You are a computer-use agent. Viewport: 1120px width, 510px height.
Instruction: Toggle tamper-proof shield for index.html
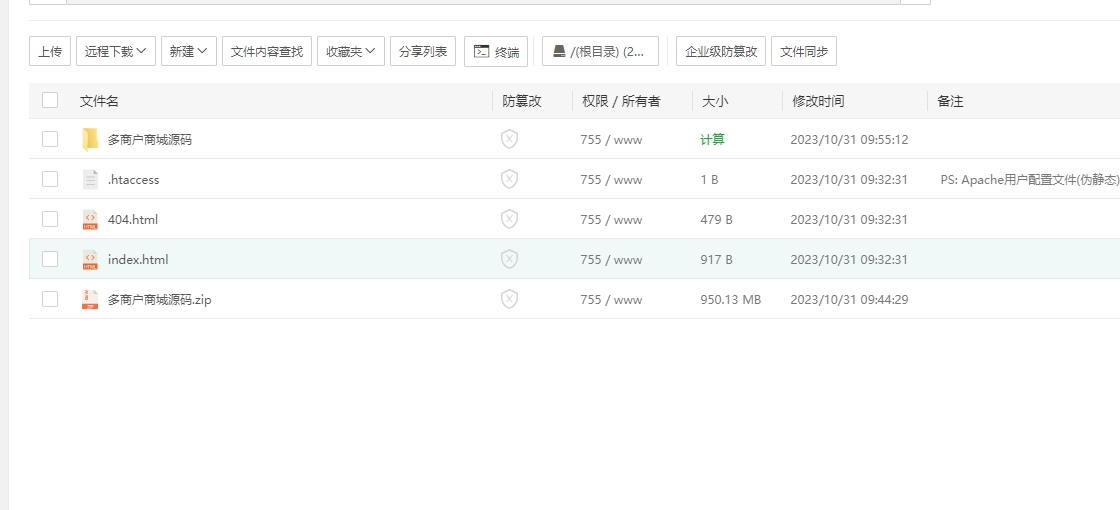click(x=509, y=259)
